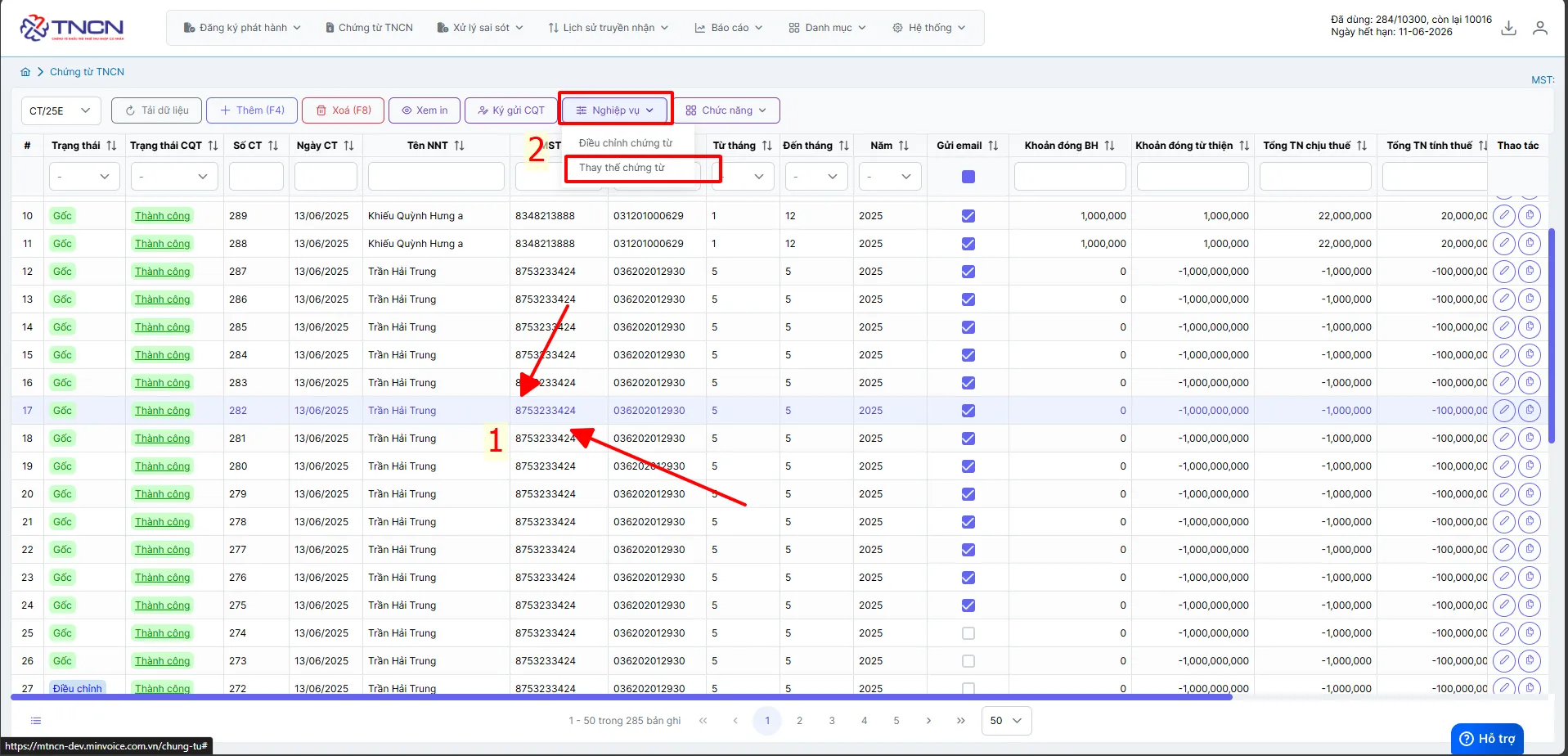1568x756 pixels.
Task: Open Xử lý sai sót menu
Action: click(x=480, y=28)
